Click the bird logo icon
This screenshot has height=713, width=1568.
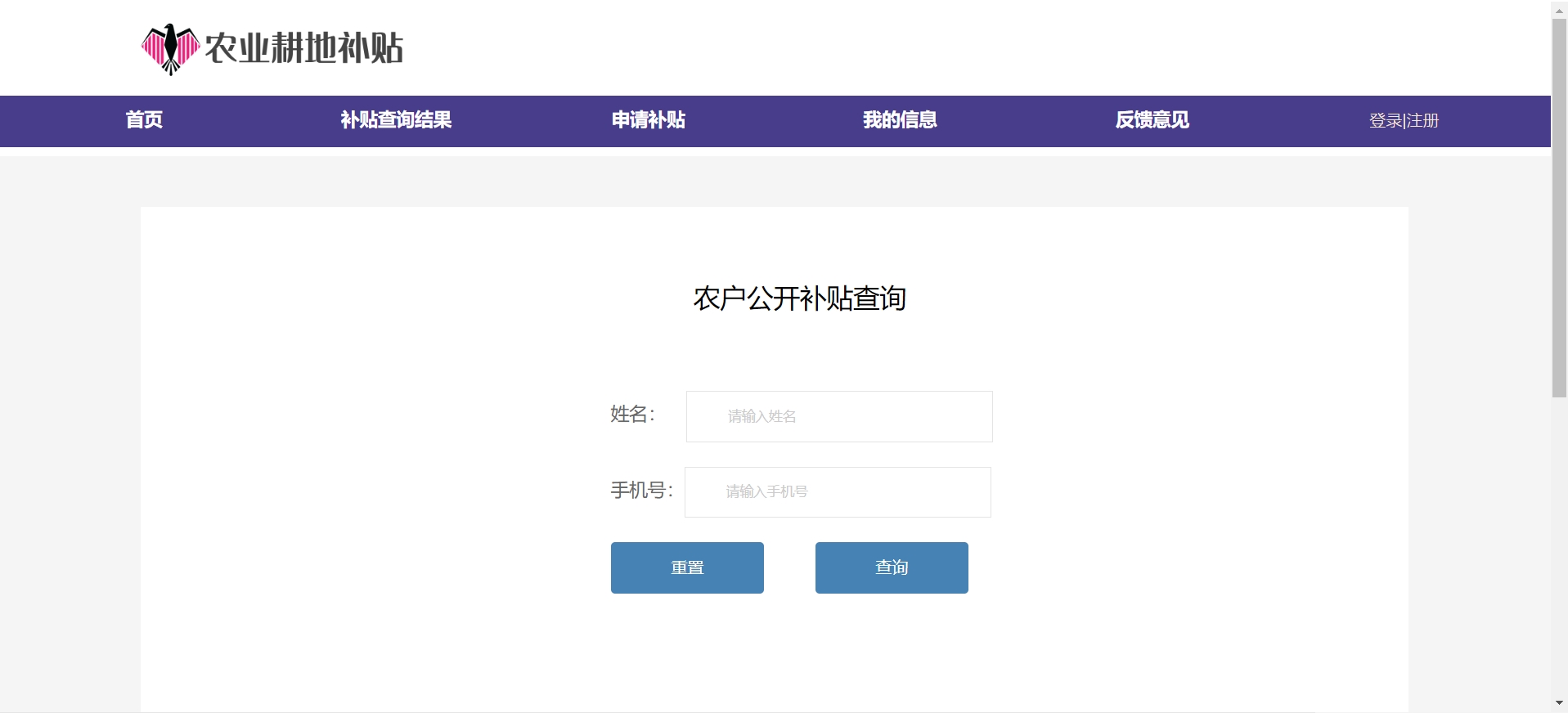pos(170,48)
